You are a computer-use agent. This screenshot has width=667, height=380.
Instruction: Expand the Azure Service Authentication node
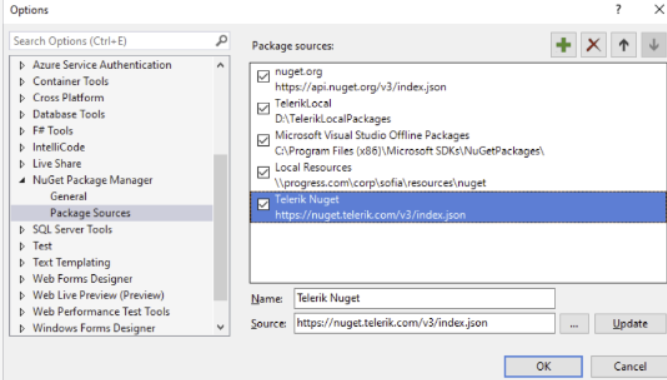pyautogui.click(x=22, y=65)
